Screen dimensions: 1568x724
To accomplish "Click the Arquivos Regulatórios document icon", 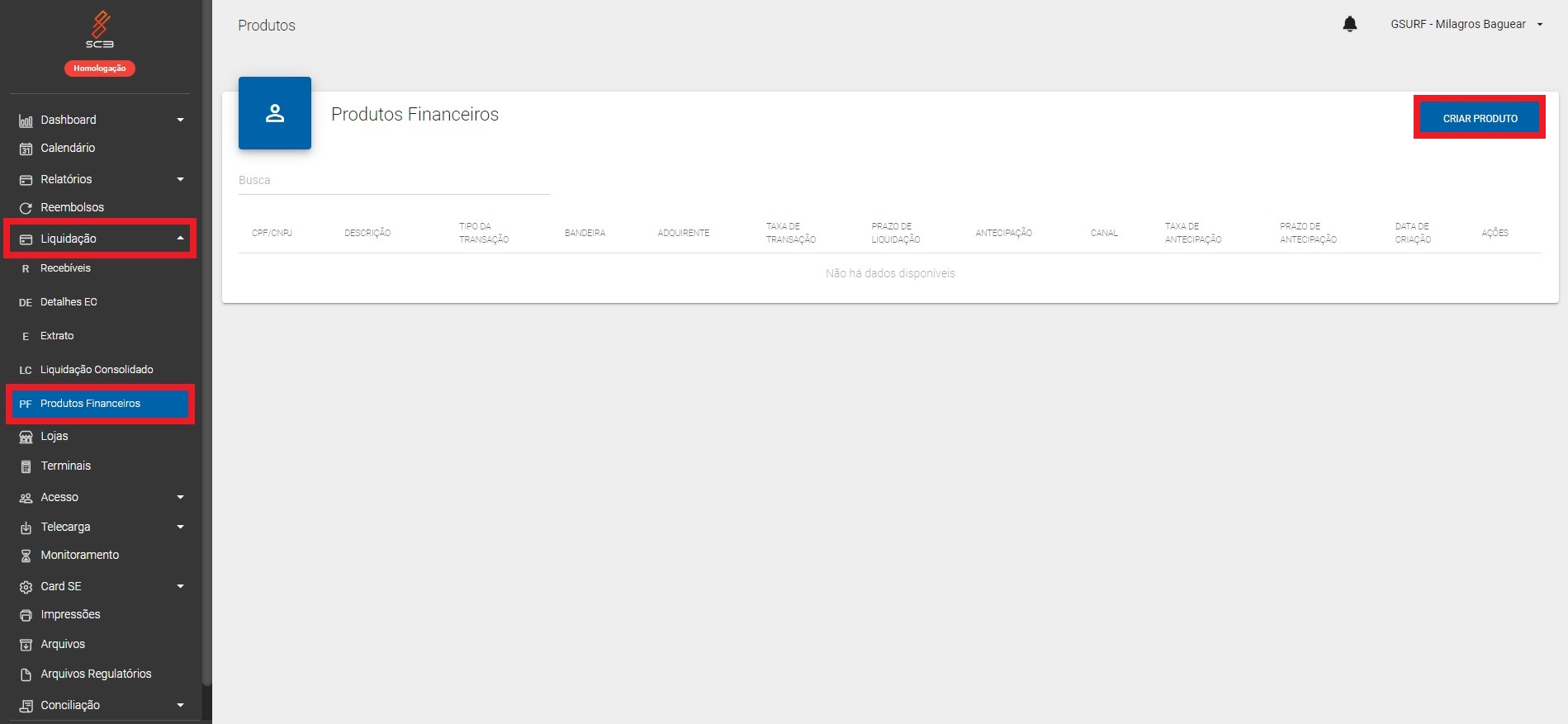I will click(26, 674).
